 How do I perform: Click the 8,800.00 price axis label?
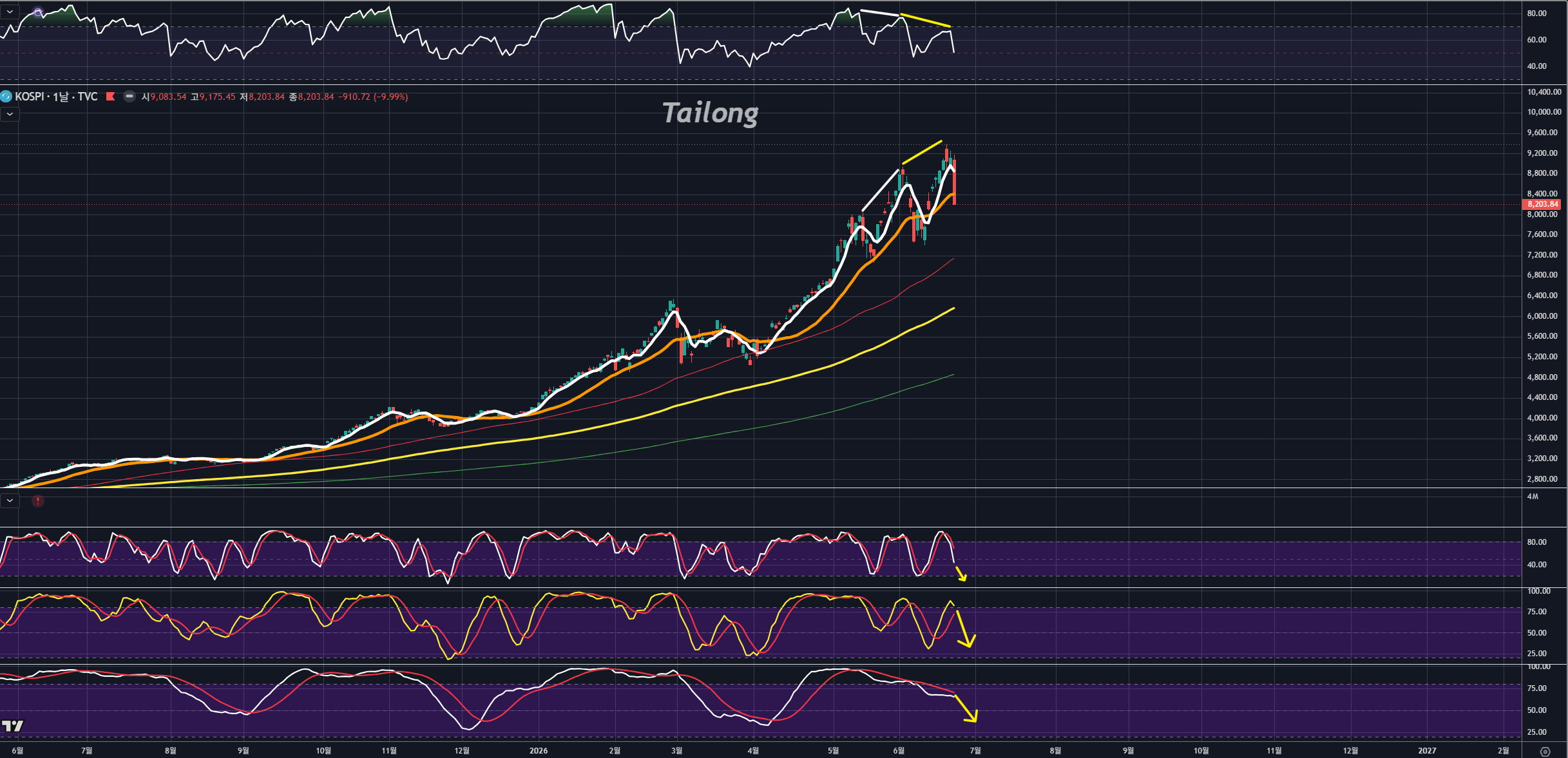click(1542, 173)
